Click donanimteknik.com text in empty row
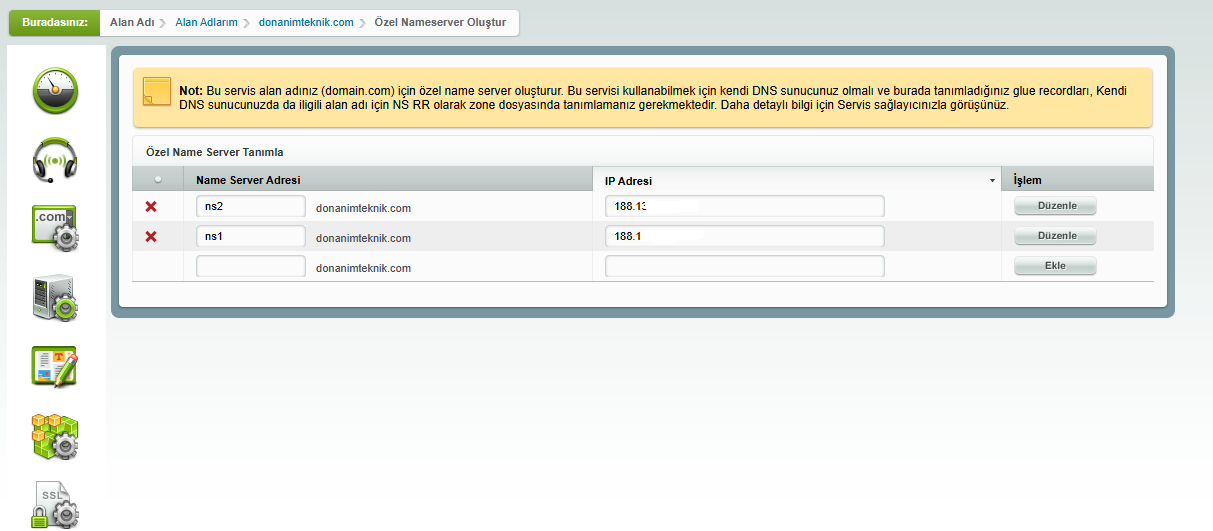This screenshot has width=1213, height=531. click(x=364, y=268)
